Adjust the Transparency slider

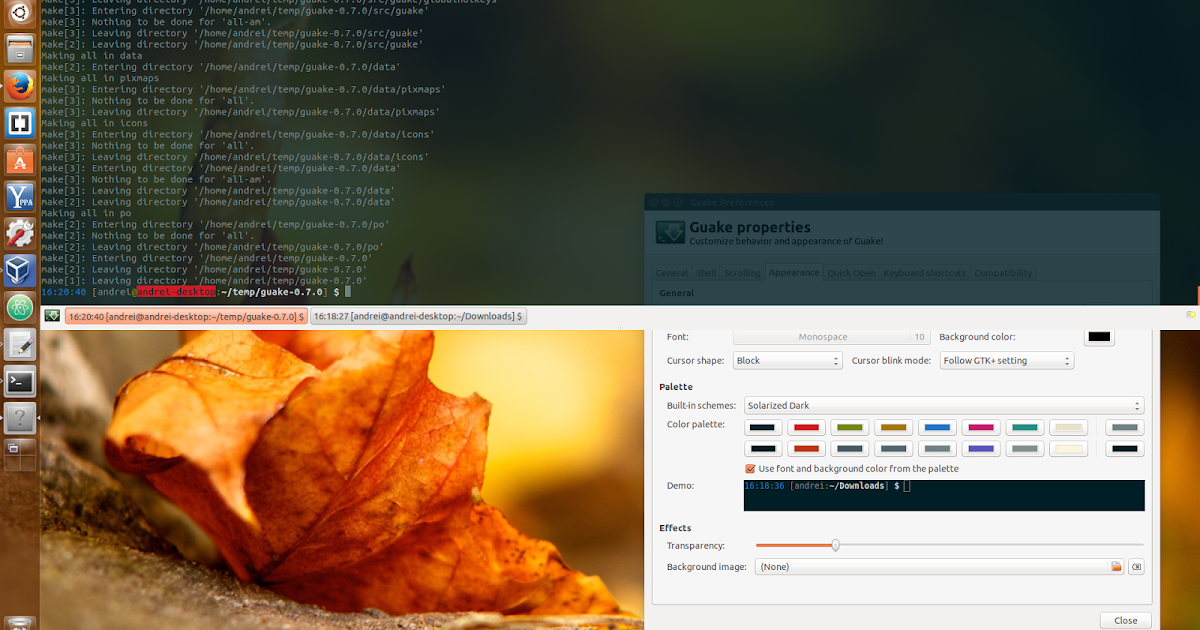pyautogui.click(x=836, y=545)
